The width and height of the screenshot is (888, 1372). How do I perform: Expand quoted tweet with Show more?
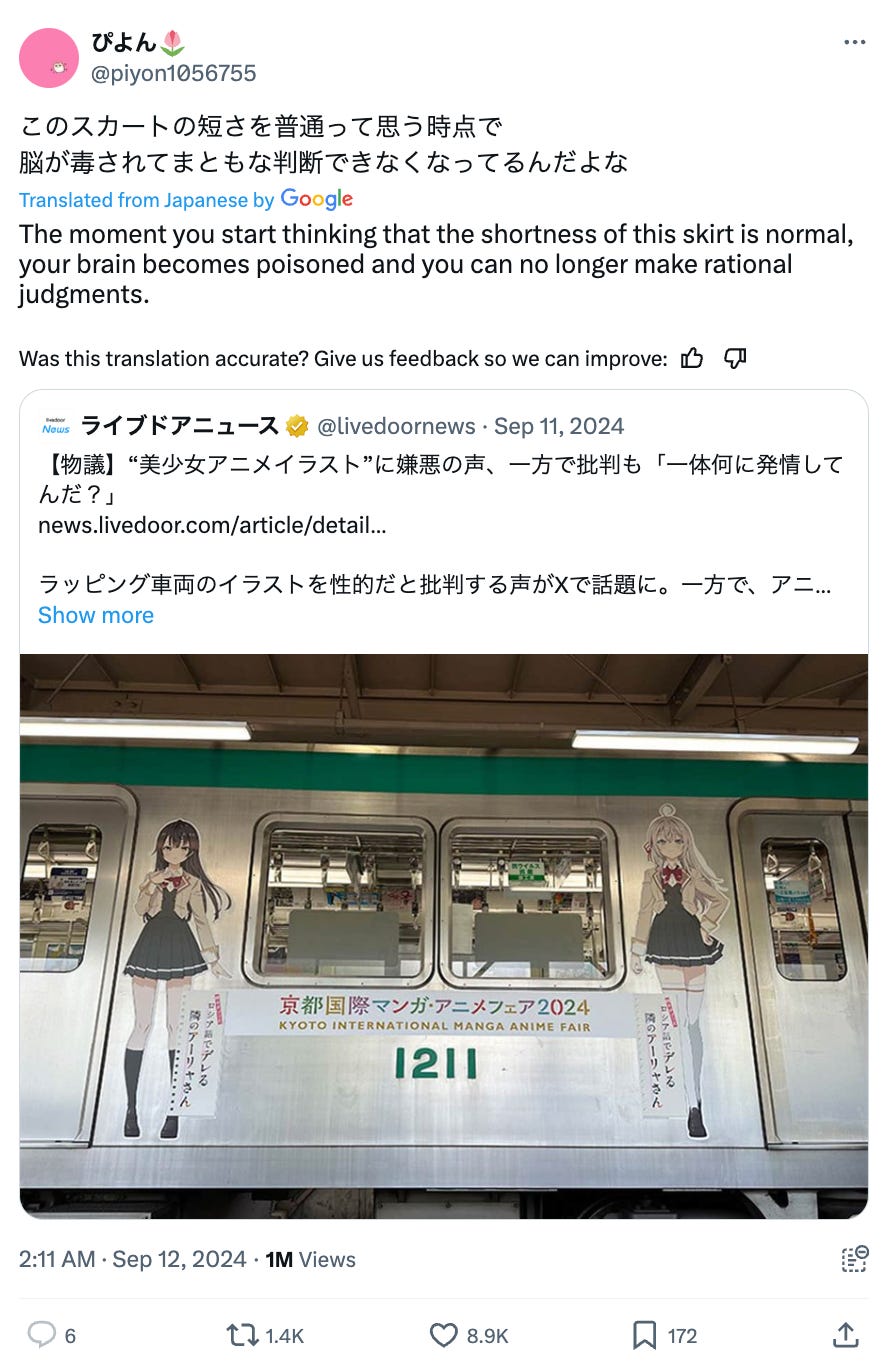[96, 615]
